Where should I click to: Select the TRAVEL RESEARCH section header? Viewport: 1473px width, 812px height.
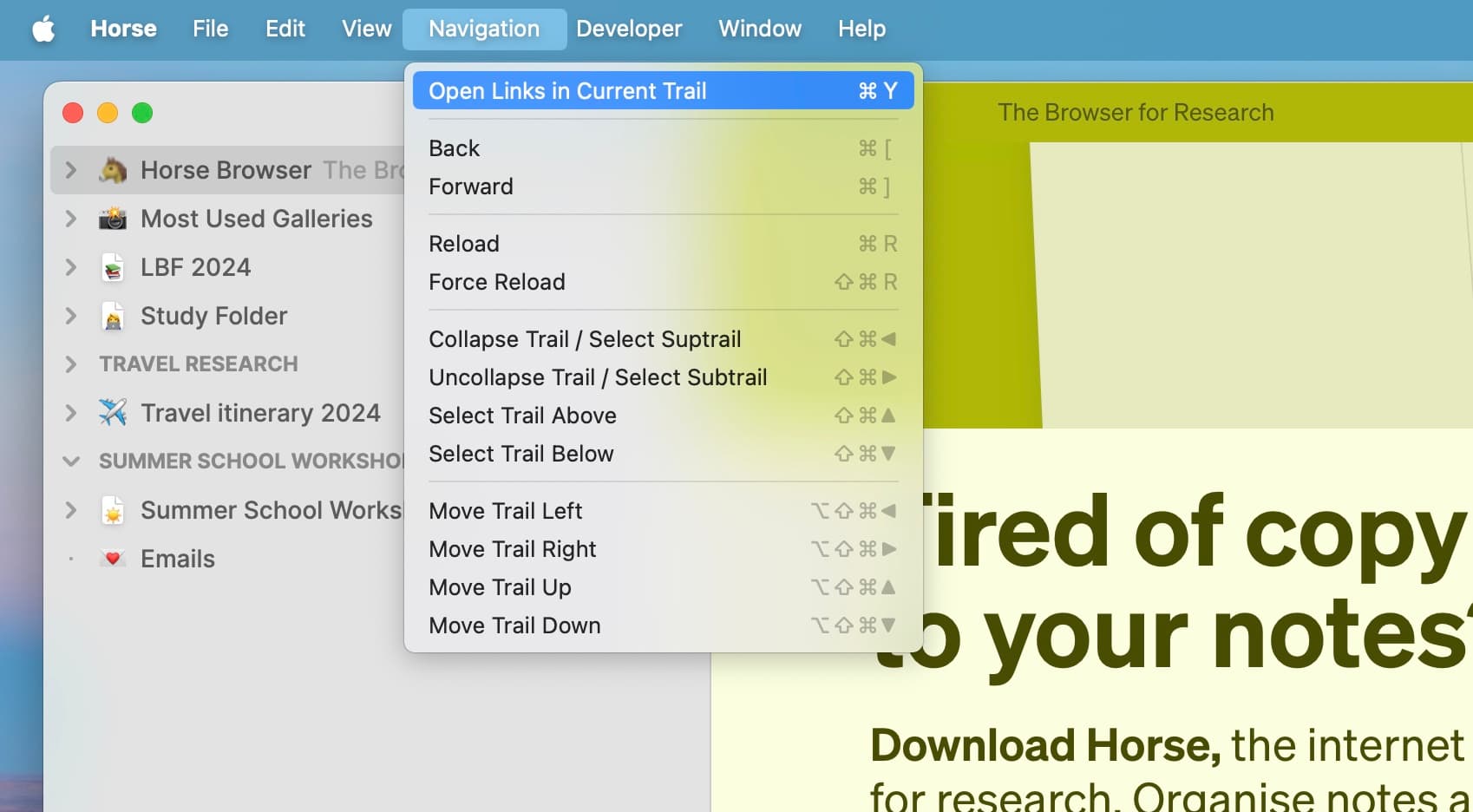(198, 364)
